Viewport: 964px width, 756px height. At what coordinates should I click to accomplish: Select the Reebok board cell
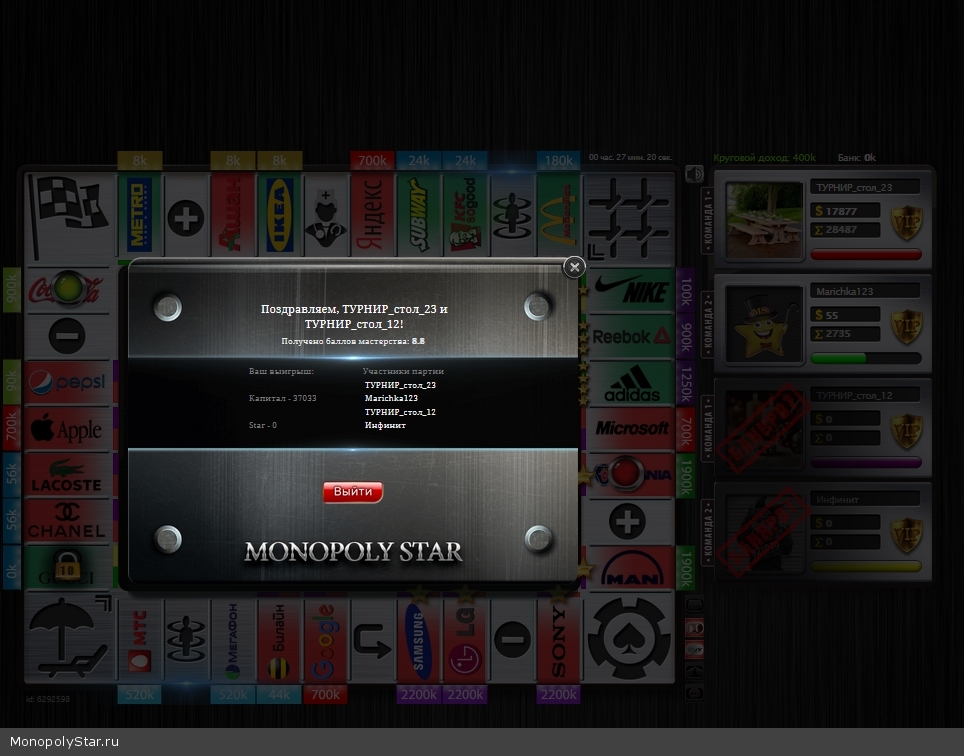pyautogui.click(x=631, y=336)
